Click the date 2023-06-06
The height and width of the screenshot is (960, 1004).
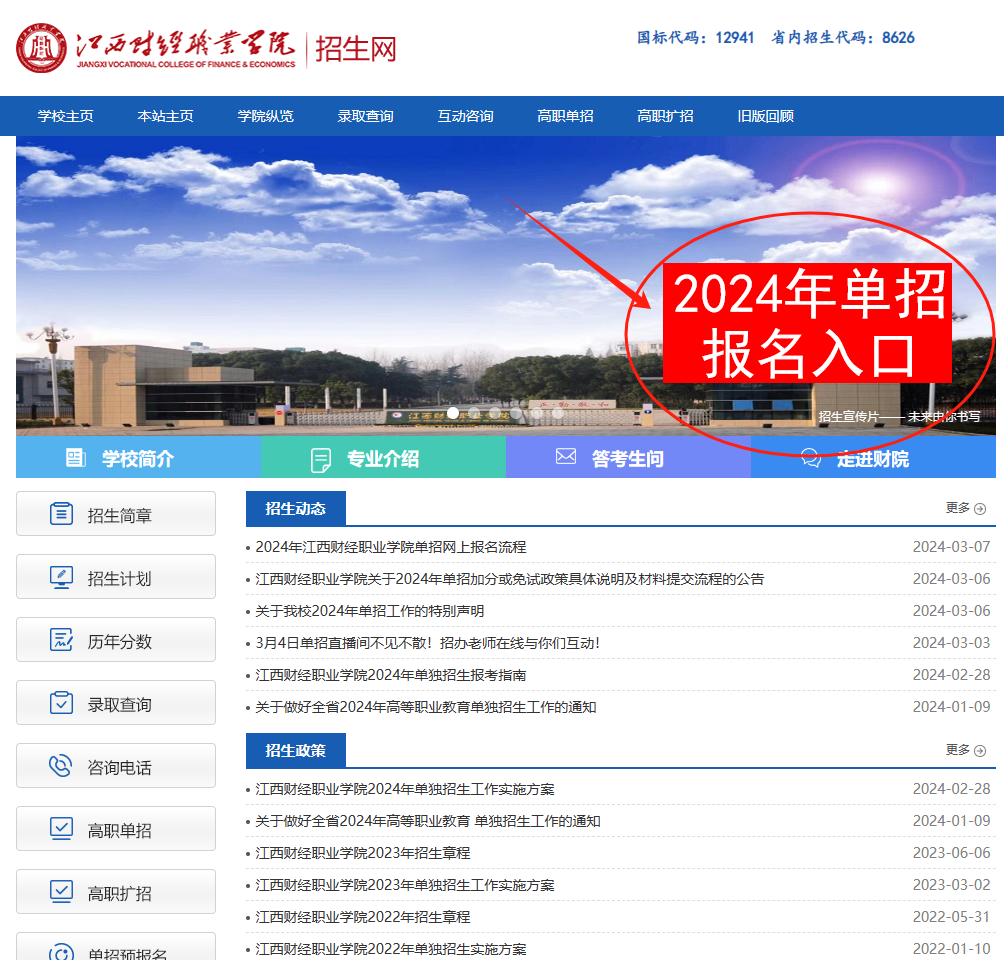point(951,853)
